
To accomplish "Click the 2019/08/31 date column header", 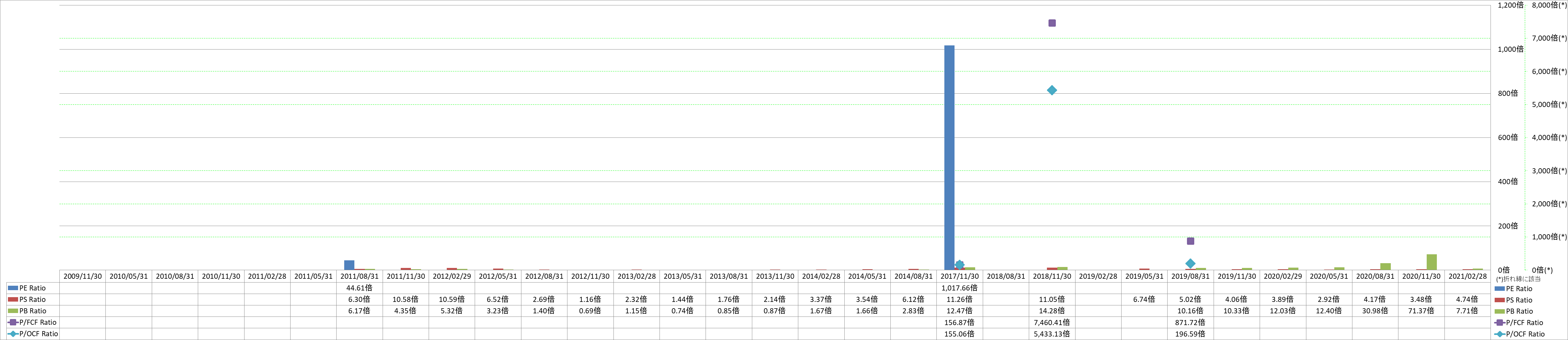I will click(1190, 276).
